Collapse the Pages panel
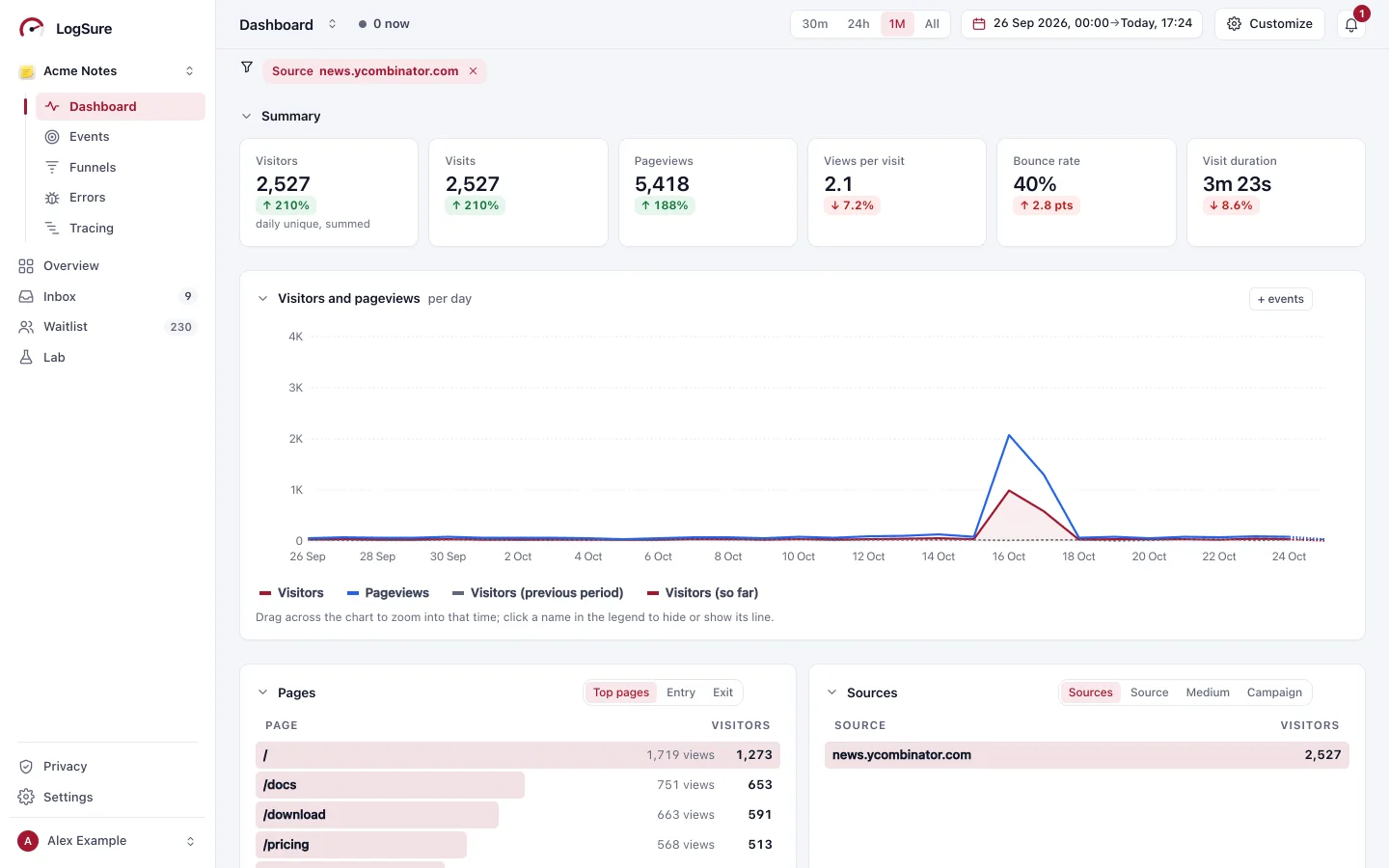The height and width of the screenshot is (868, 1389). [x=262, y=692]
